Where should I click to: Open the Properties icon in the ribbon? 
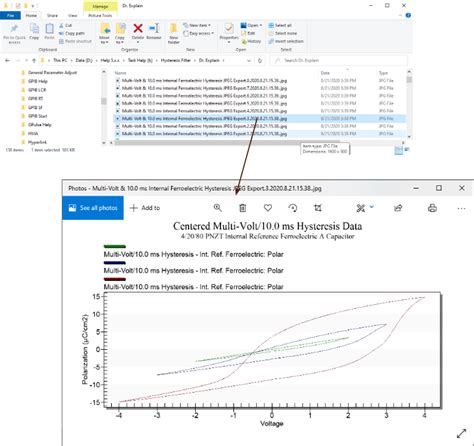229,29
